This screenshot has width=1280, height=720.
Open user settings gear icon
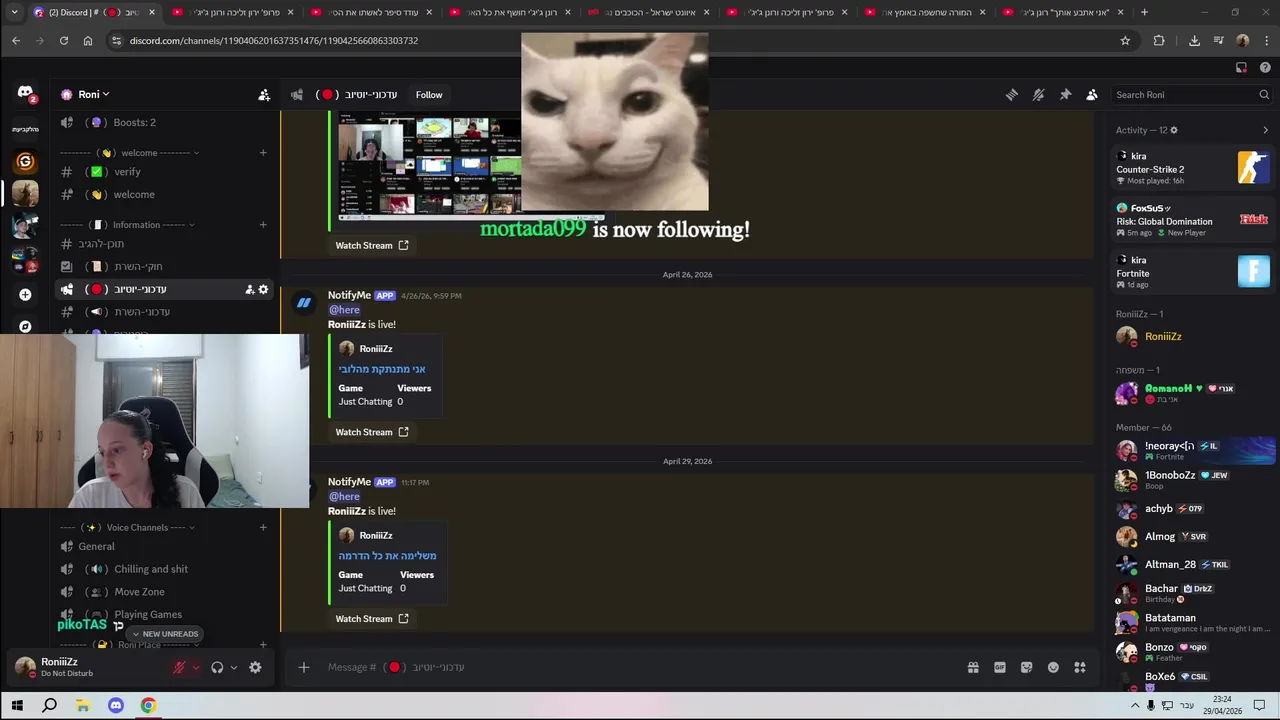pos(255,667)
